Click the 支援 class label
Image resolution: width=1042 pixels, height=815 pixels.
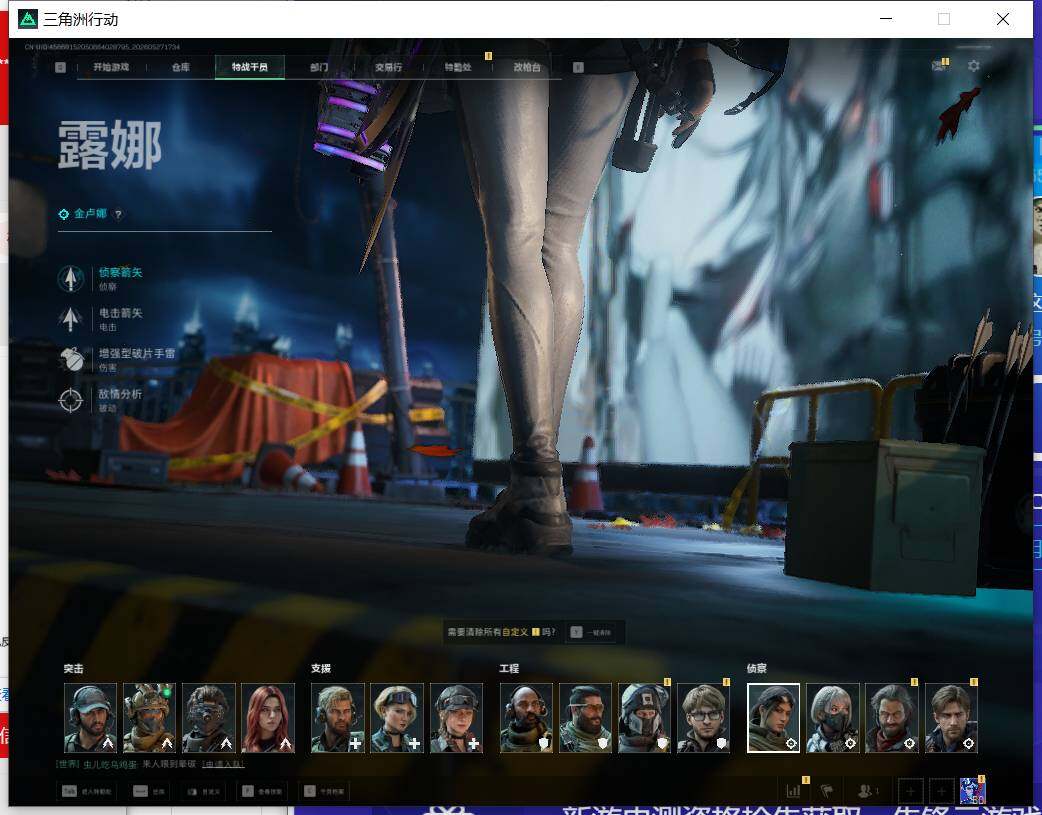coord(321,669)
